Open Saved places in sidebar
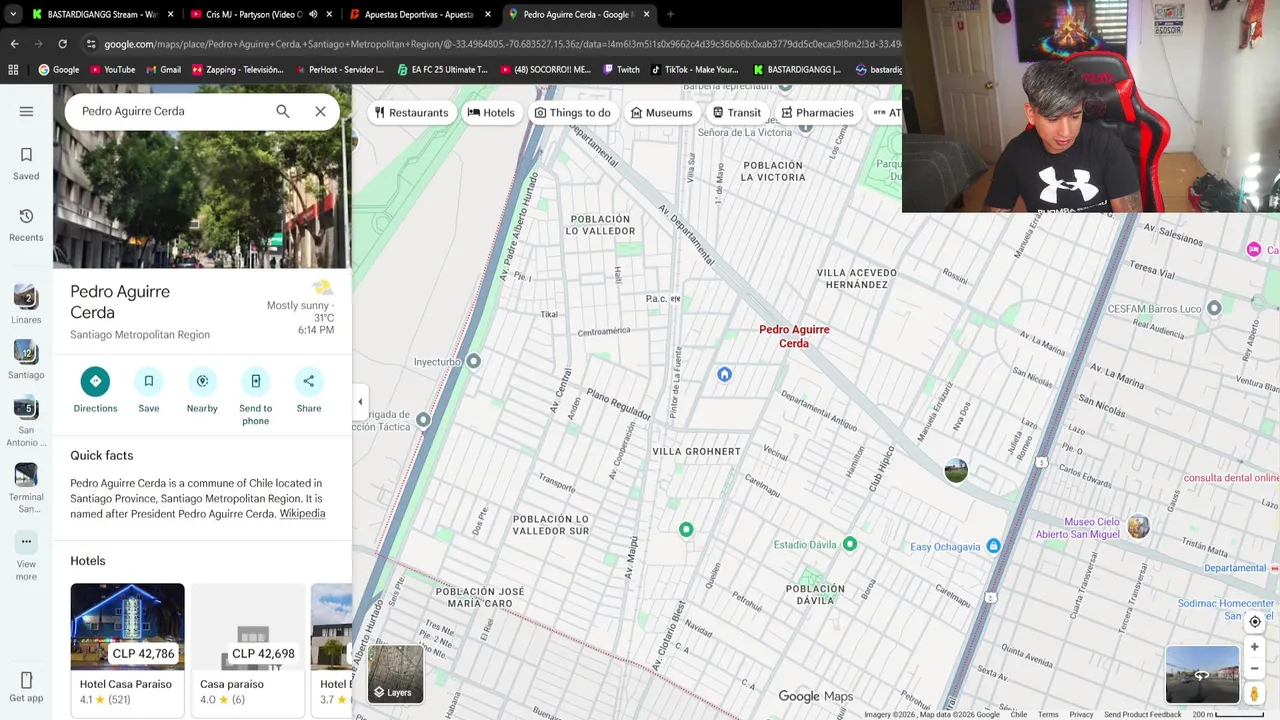This screenshot has width=1280, height=720. (26, 164)
